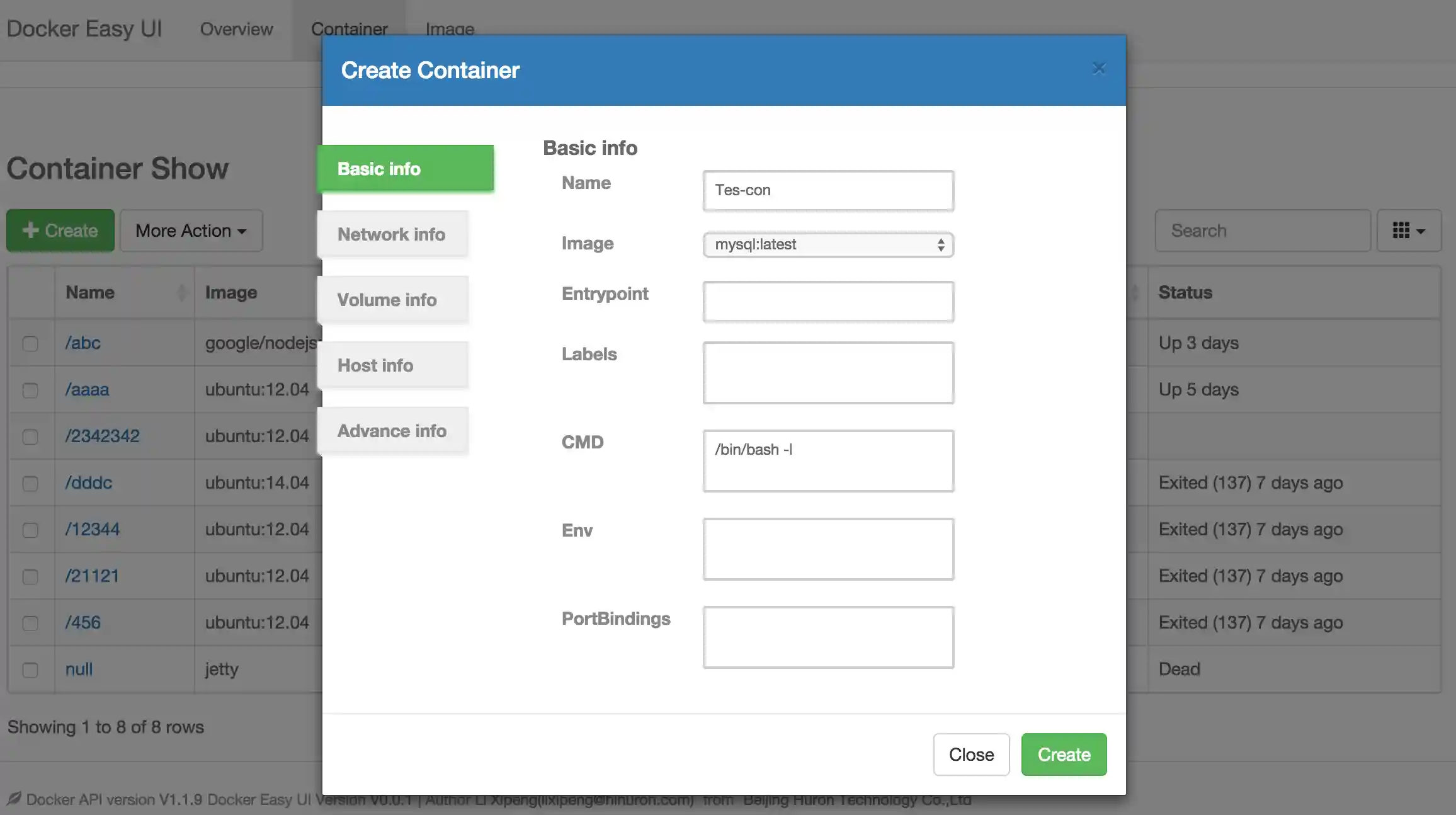Viewport: 1456px width, 815px height.
Task: Click the sort arrows on the Name column
Action: pyautogui.click(x=182, y=292)
